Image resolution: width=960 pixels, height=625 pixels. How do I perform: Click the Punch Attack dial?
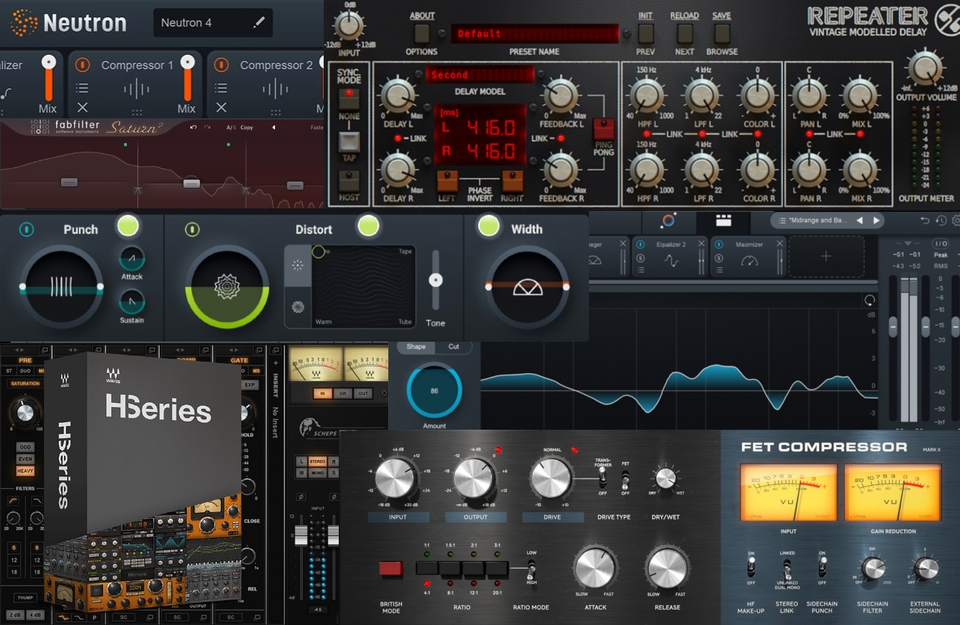click(x=132, y=259)
